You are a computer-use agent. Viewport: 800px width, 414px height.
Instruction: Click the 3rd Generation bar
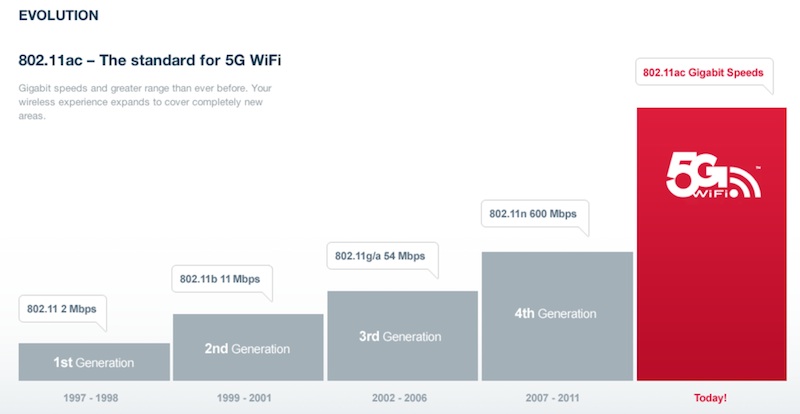click(402, 336)
